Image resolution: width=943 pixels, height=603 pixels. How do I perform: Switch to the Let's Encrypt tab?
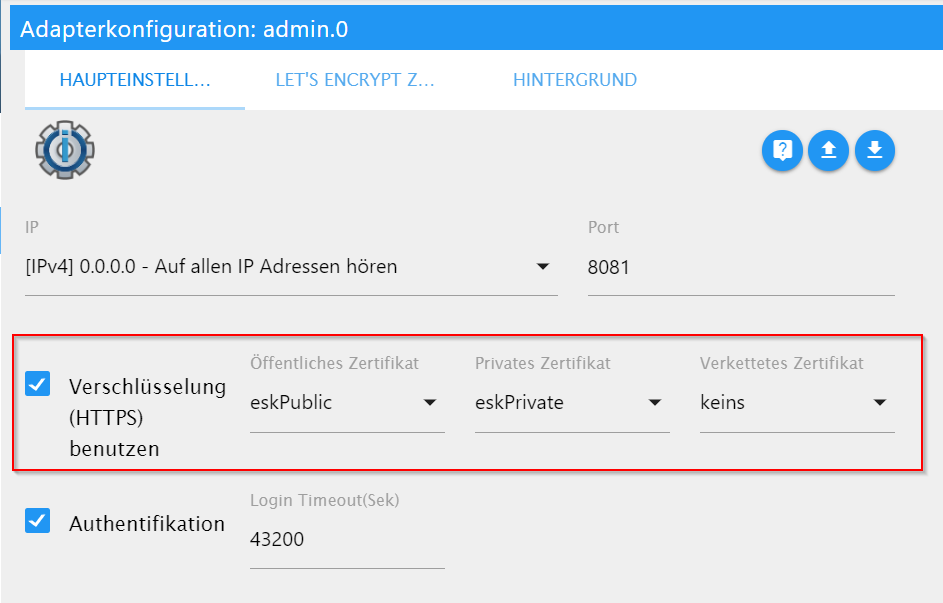pos(355,80)
